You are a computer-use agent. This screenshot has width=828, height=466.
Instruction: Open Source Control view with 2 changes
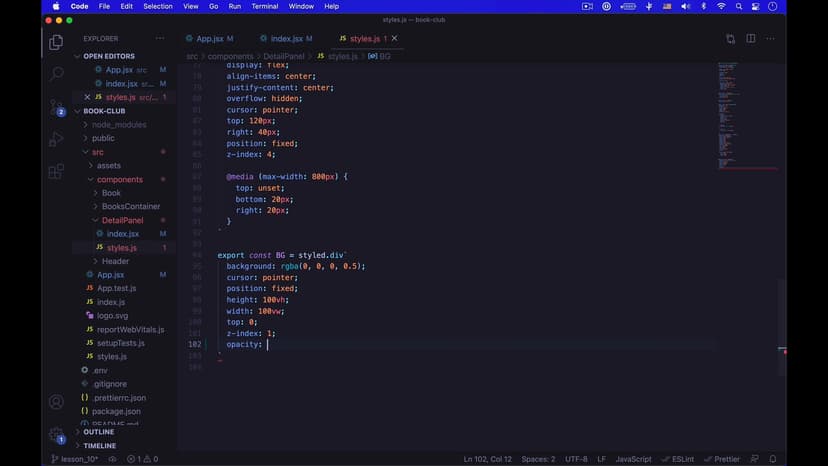[x=56, y=107]
